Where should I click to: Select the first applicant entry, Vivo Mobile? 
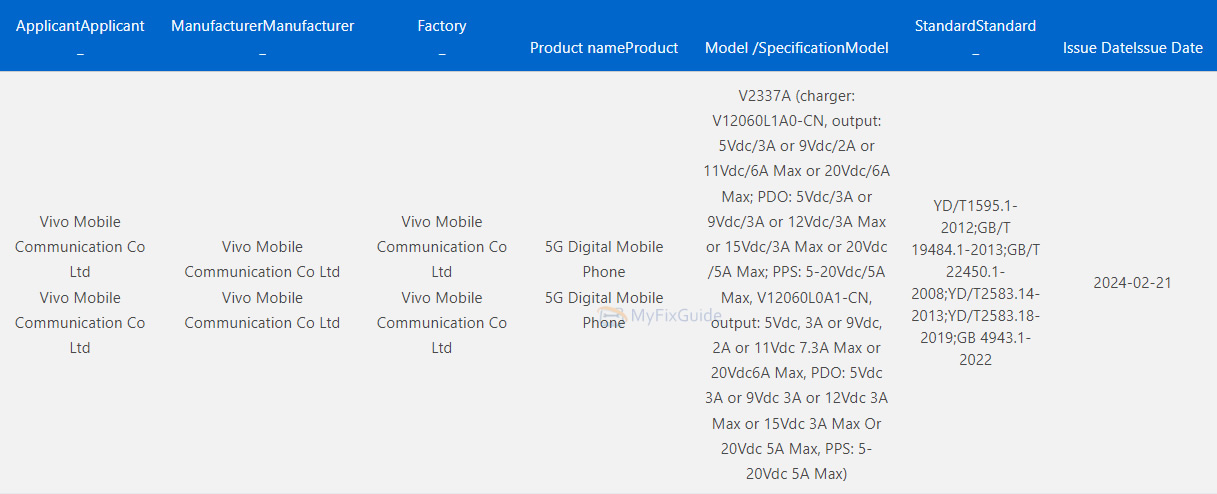pos(80,246)
